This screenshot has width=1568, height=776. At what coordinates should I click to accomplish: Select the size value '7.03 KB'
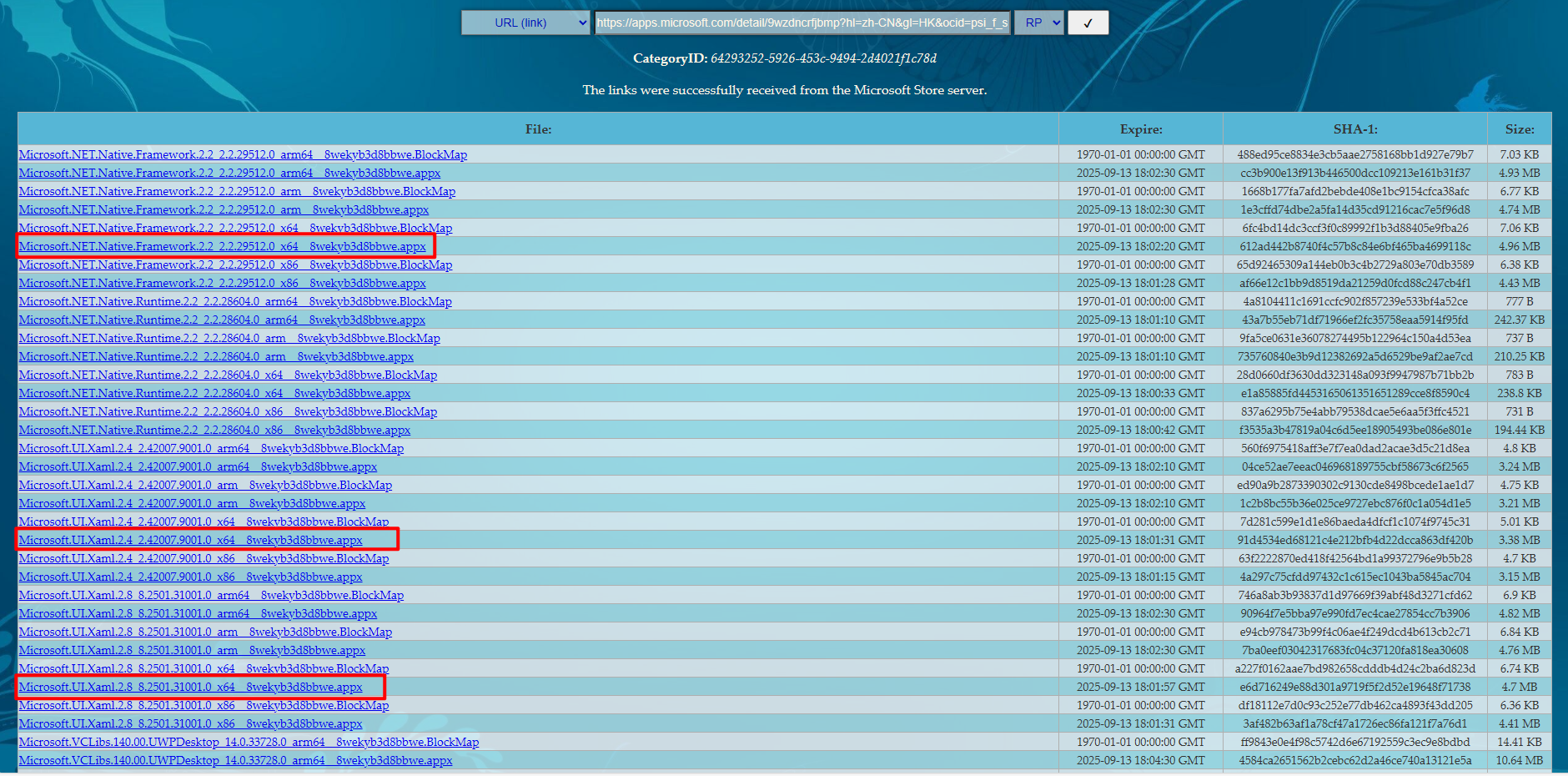(1520, 154)
